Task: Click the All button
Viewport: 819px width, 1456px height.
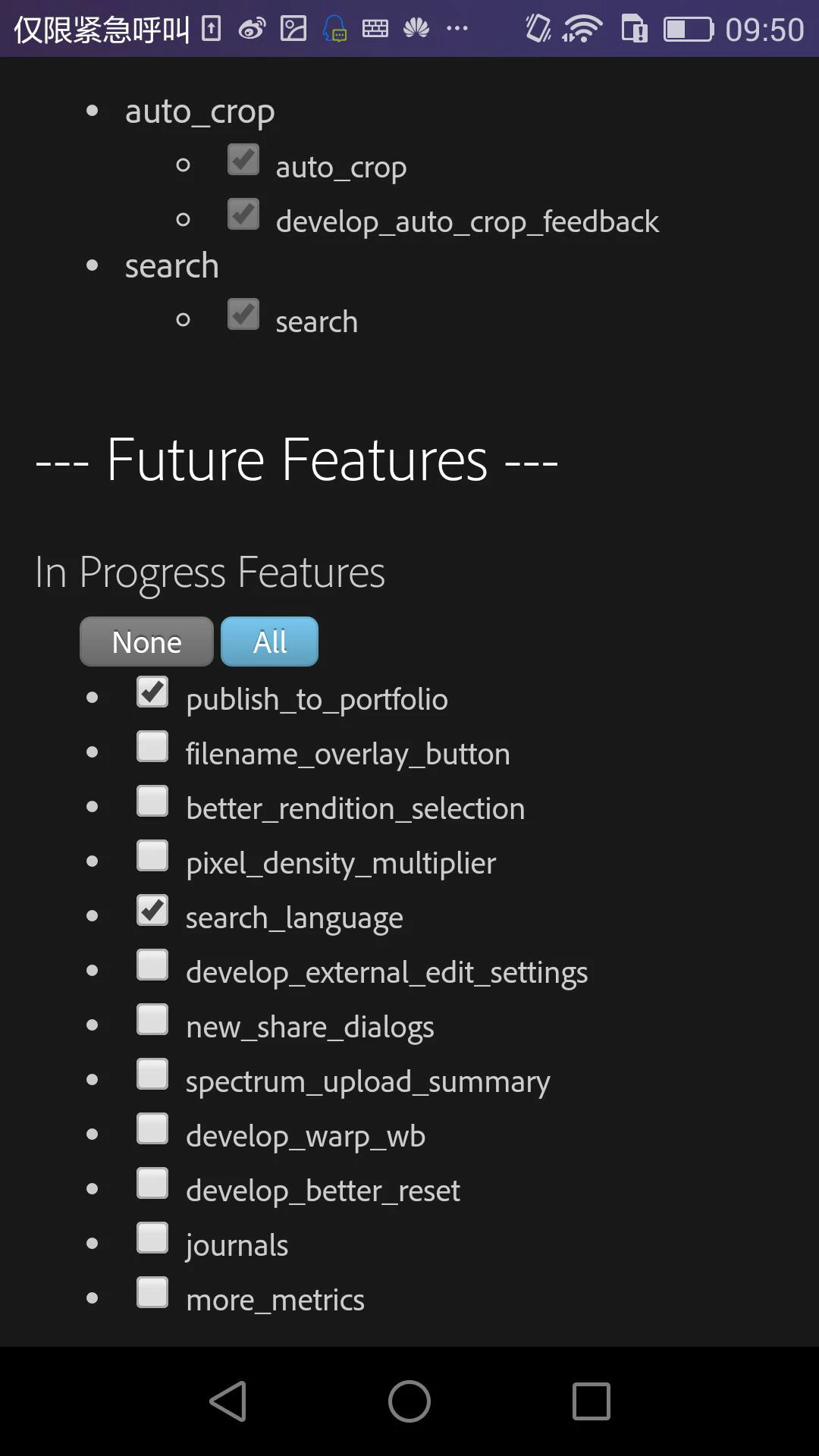Action: point(269,642)
